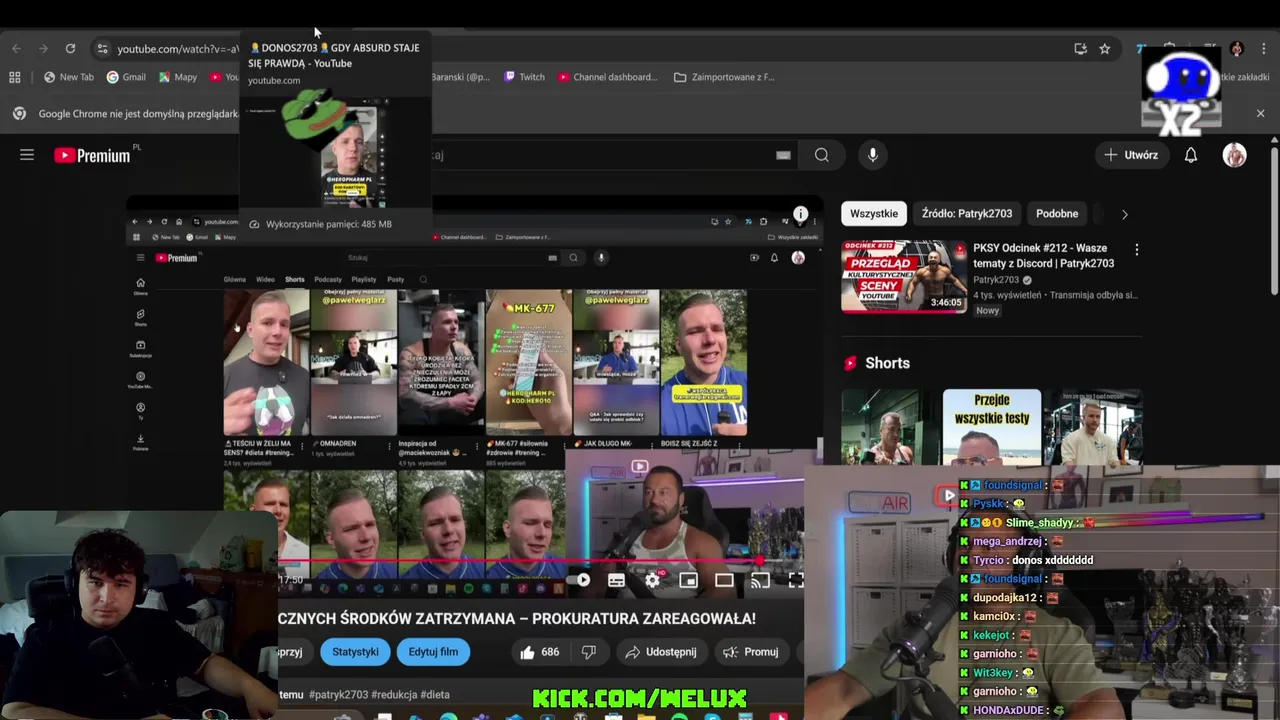This screenshot has height=720, width=1280.
Task: Click the install/cast icon left of the star
Action: (x=1080, y=48)
